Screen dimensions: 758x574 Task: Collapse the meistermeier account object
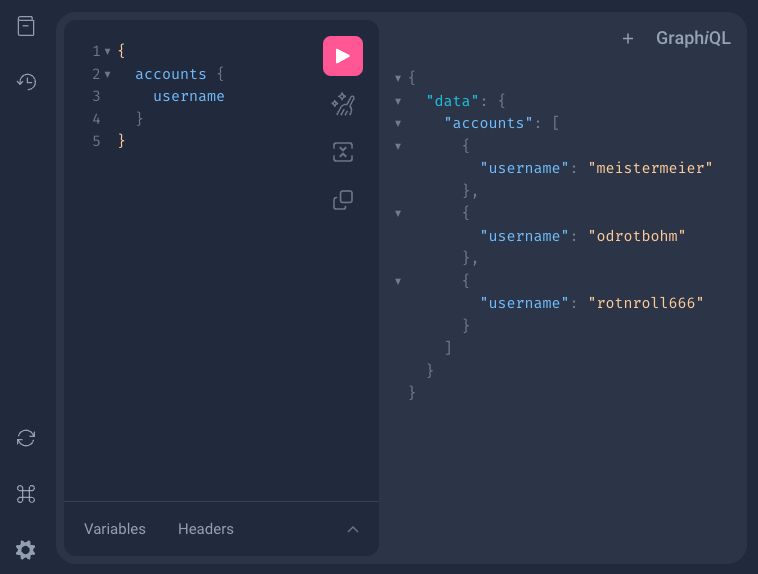click(398, 146)
